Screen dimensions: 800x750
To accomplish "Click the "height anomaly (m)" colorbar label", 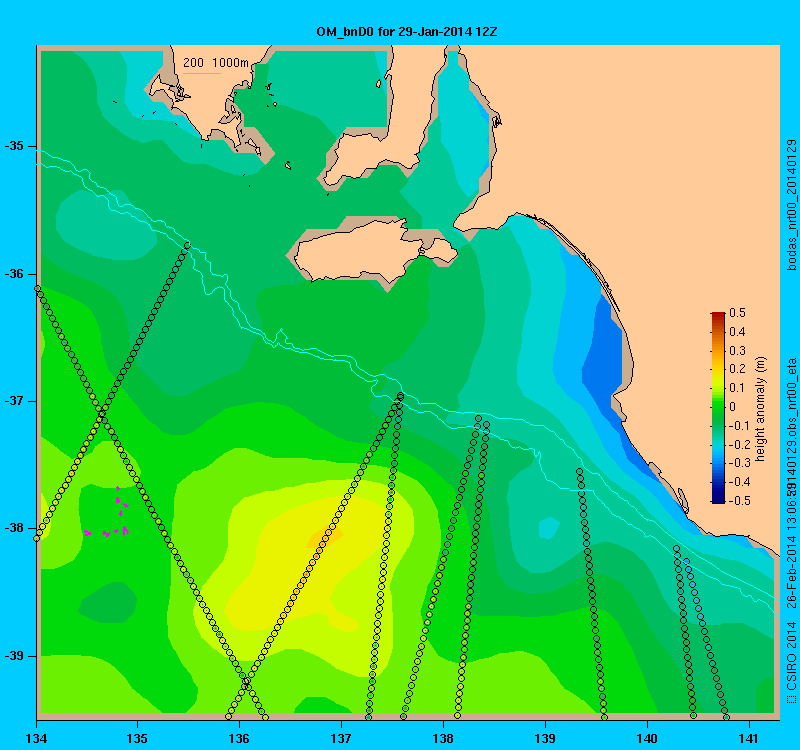I will click(x=760, y=409).
